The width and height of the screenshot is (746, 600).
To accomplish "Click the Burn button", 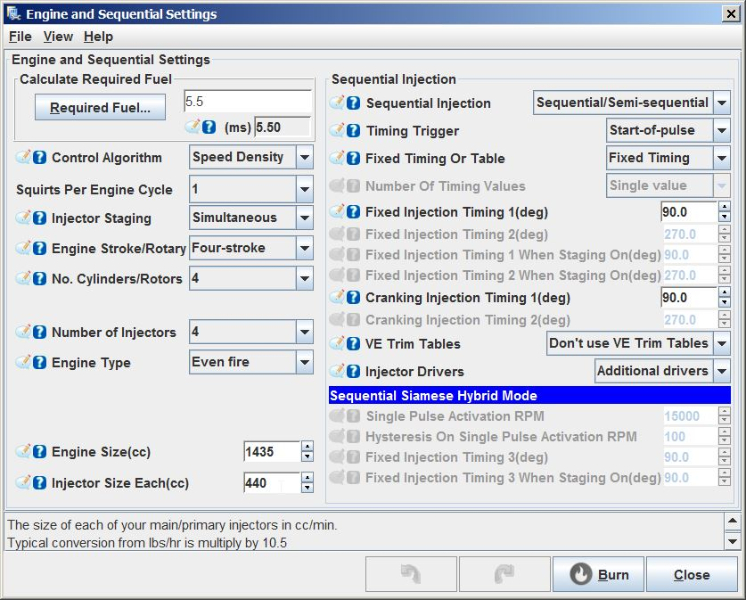I will pyautogui.click(x=598, y=575).
